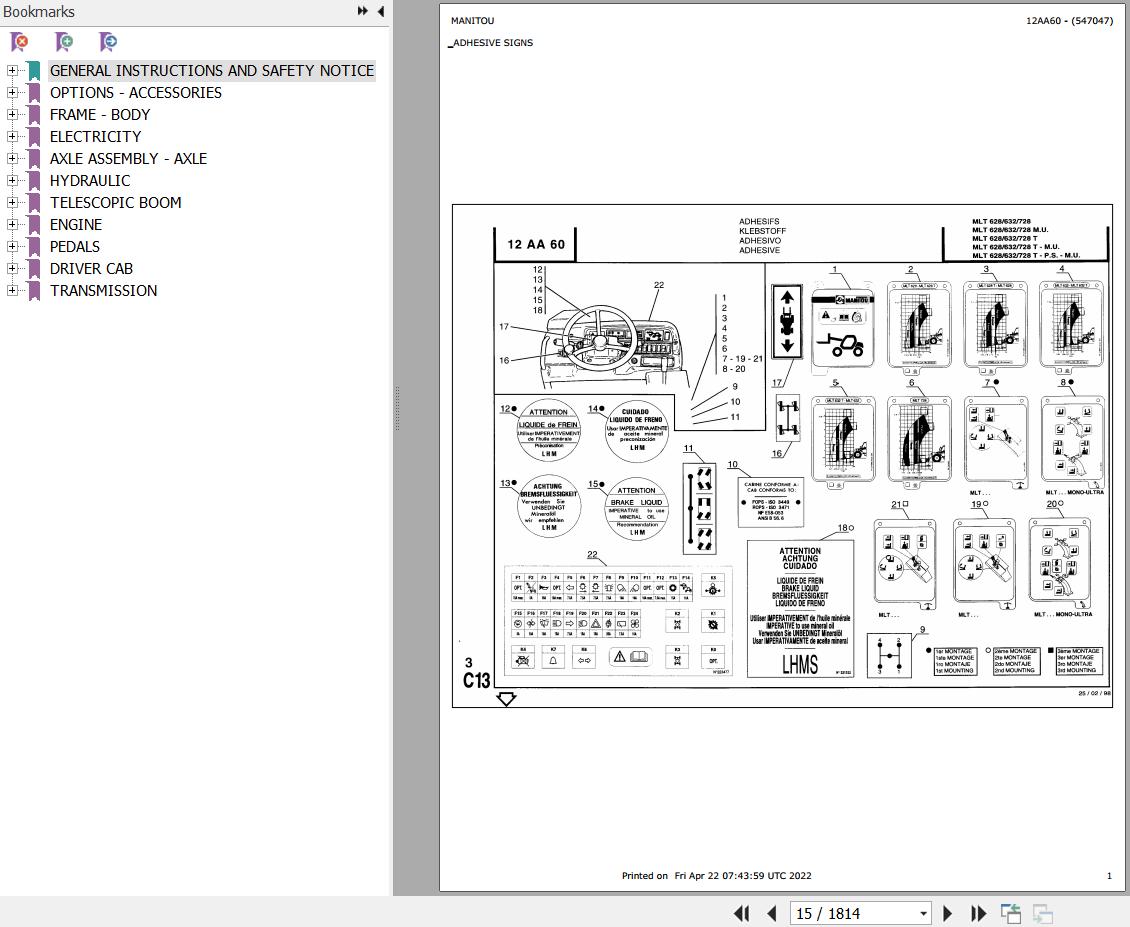Open AXLE ASSEMBLY - AXLE bookmark
The height and width of the screenshot is (927, 1130).
128,159
